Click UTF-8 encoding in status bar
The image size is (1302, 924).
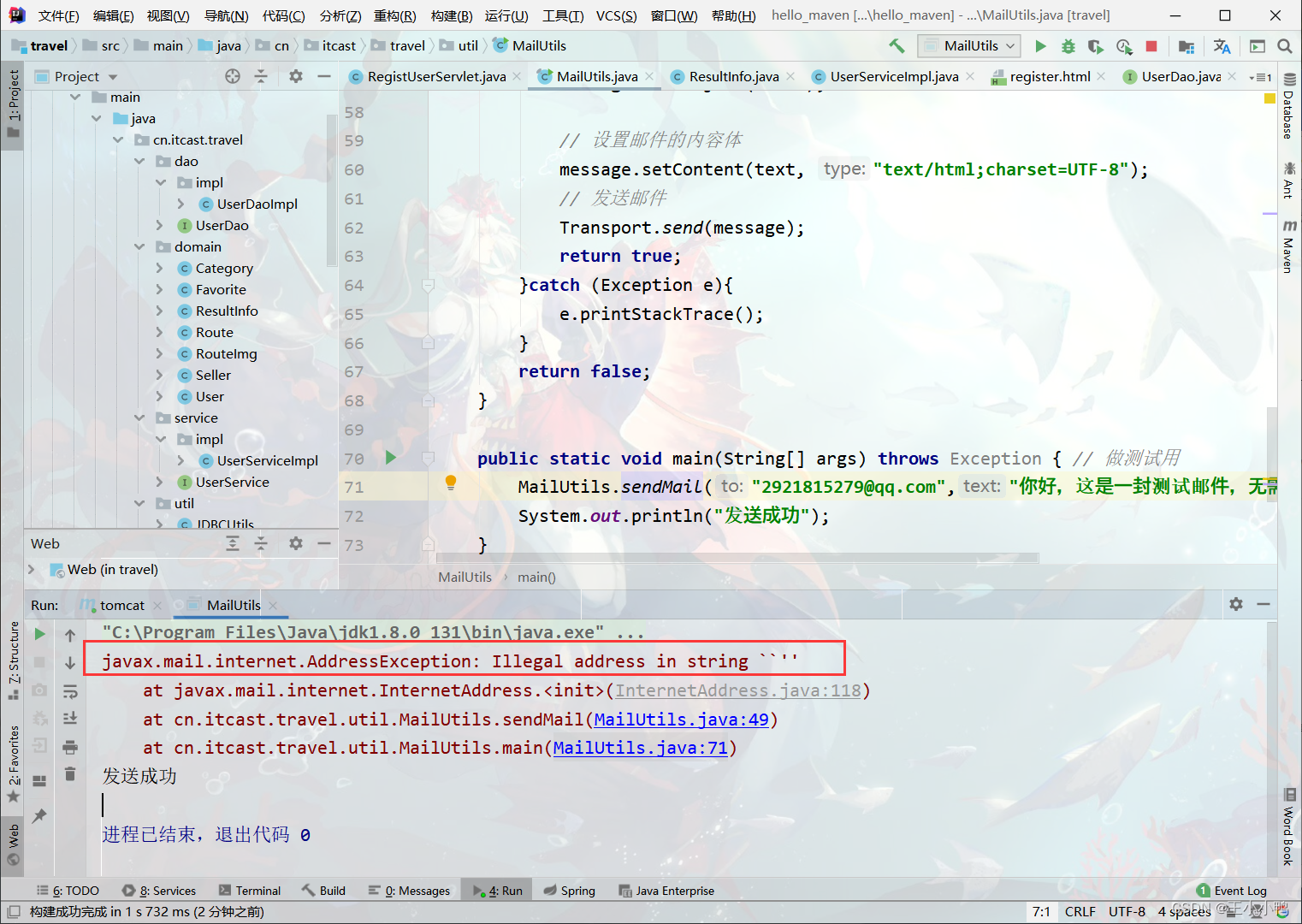pos(1127,912)
